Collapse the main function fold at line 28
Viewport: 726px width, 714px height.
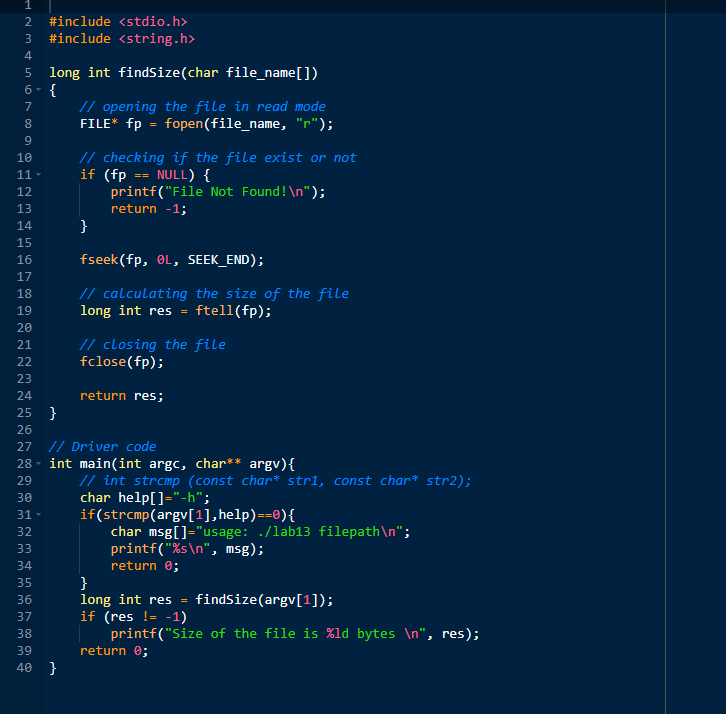pos(39,463)
